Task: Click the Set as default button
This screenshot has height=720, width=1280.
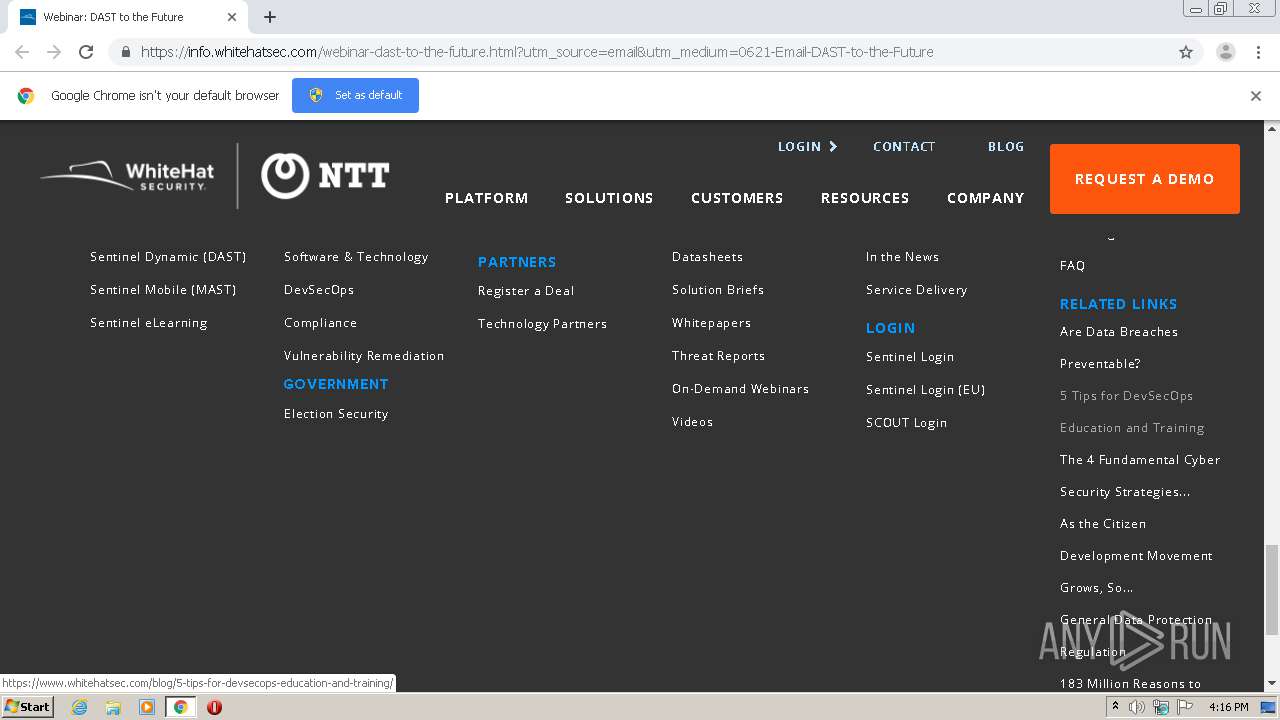Action: pos(355,95)
